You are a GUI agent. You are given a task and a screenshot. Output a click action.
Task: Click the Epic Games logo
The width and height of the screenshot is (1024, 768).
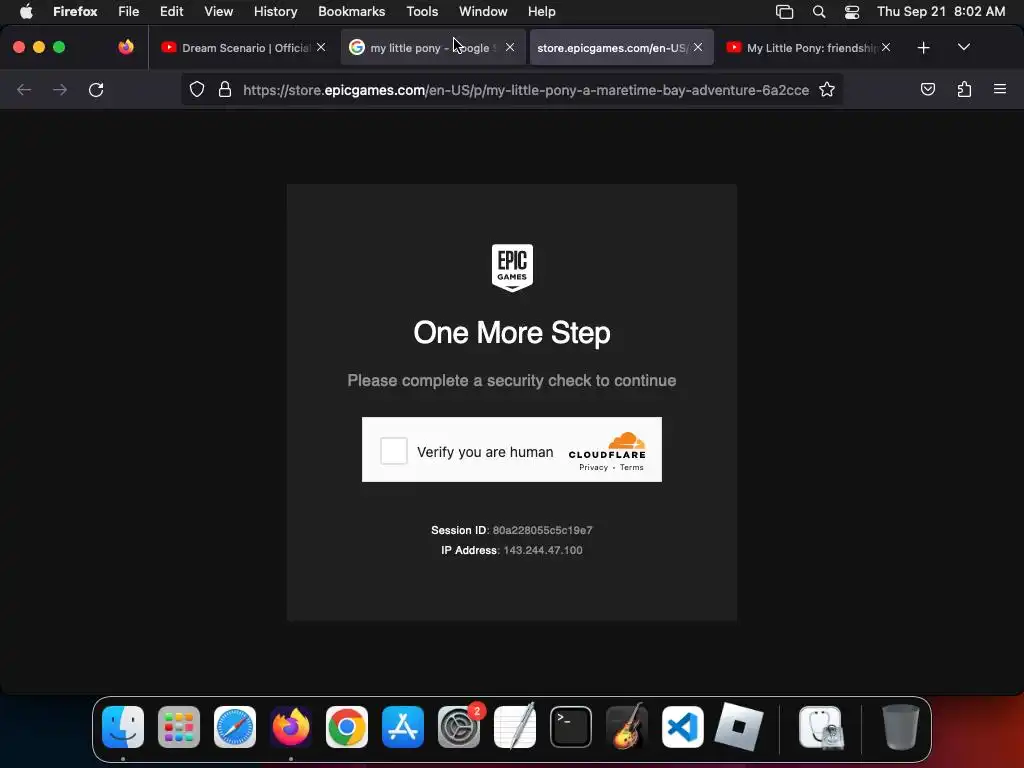coord(512,267)
